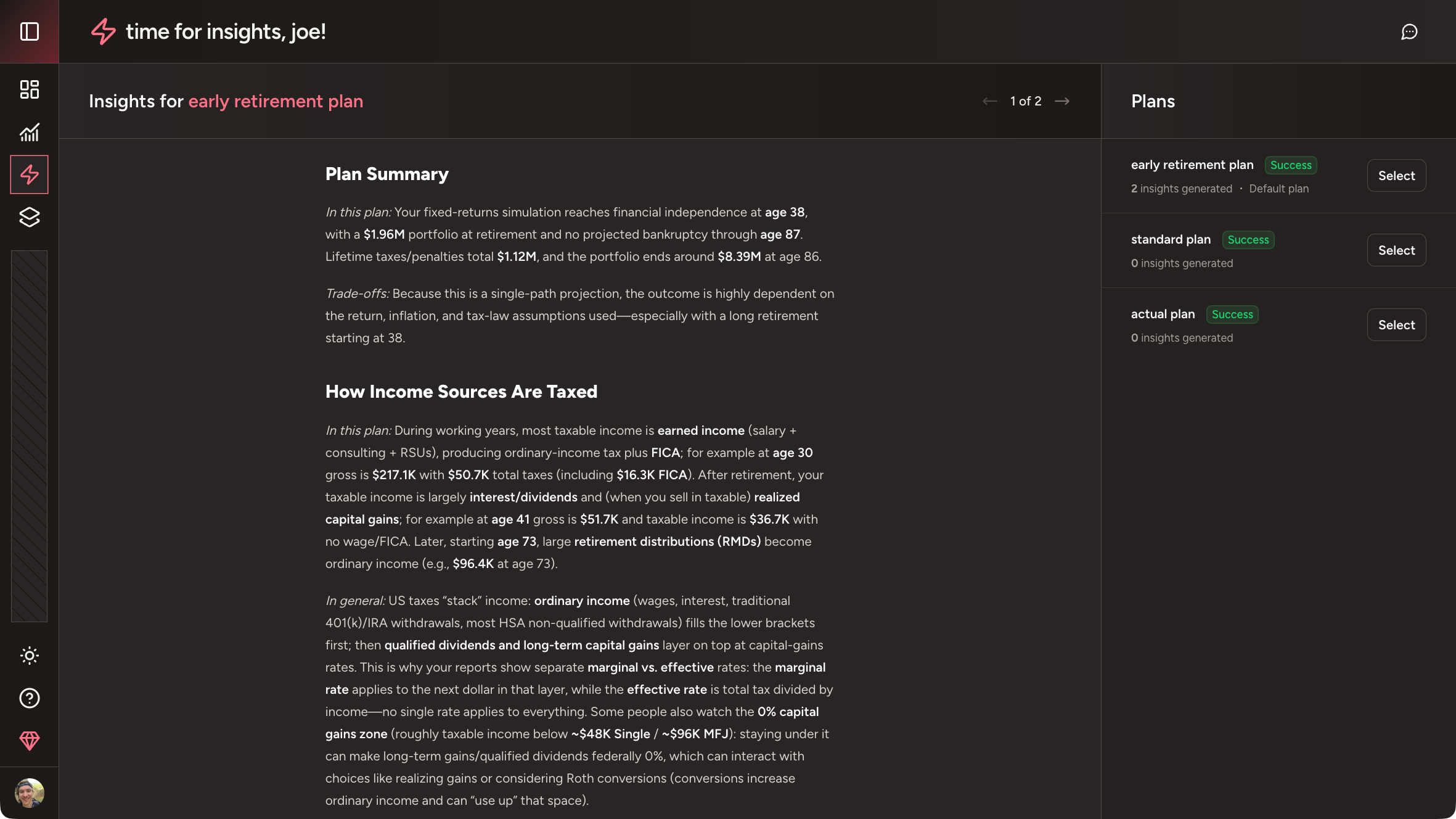
Task: Select the standard plan
Action: point(1396,250)
